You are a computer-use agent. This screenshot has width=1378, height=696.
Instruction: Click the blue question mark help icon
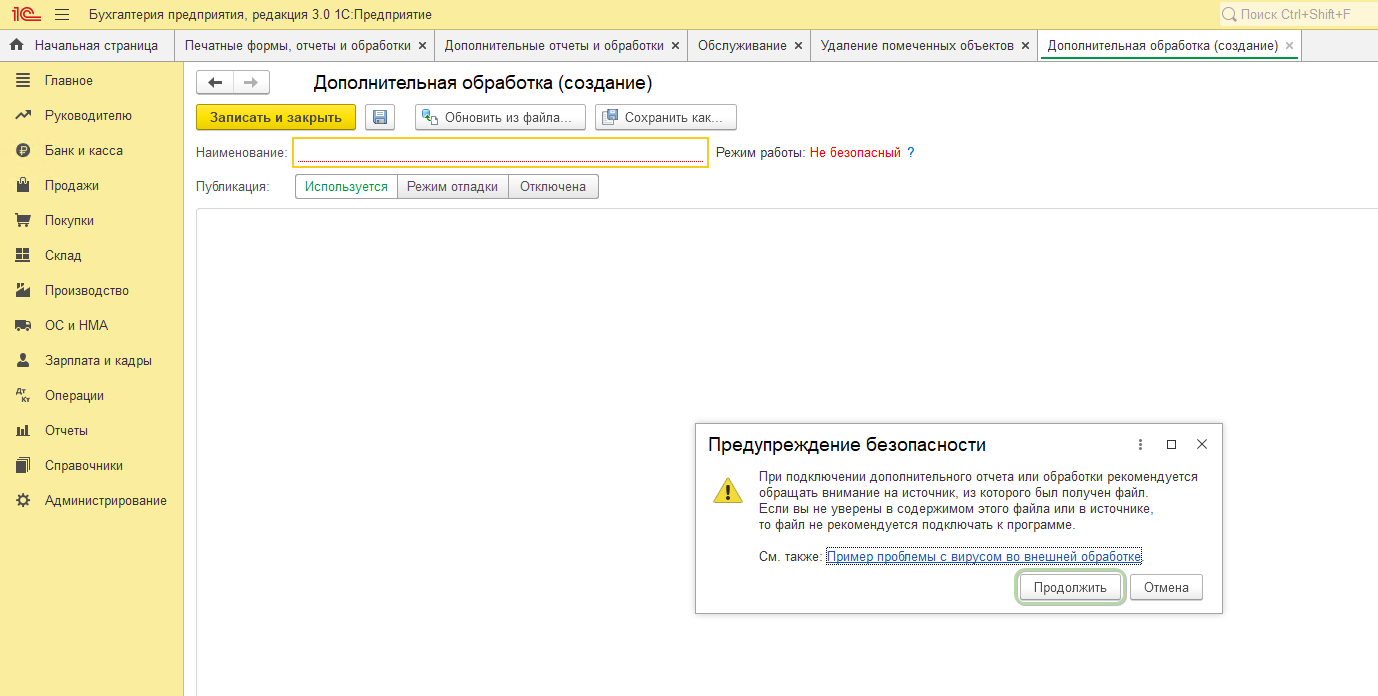(910, 153)
